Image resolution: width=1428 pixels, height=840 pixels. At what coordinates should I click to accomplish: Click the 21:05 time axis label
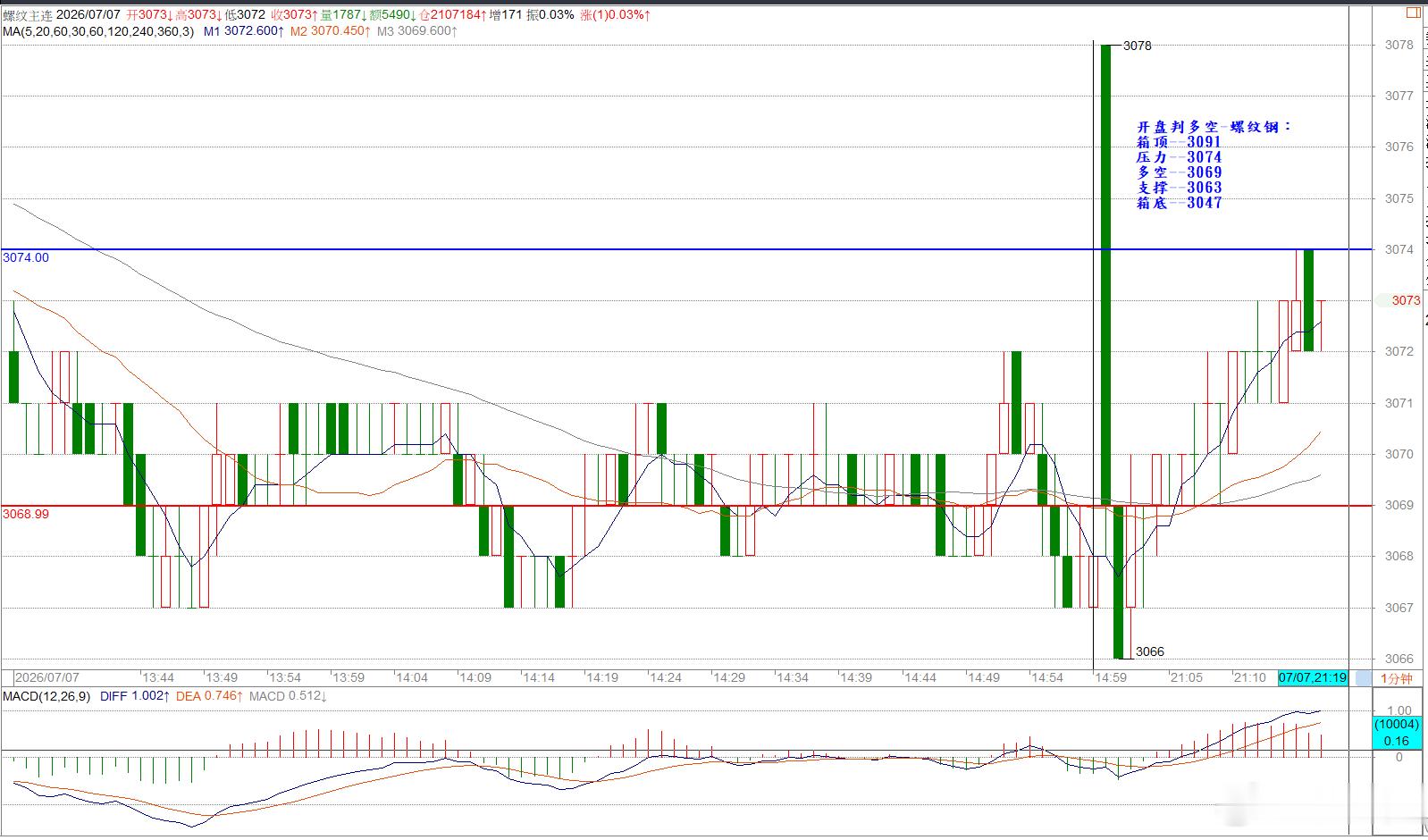1187,678
